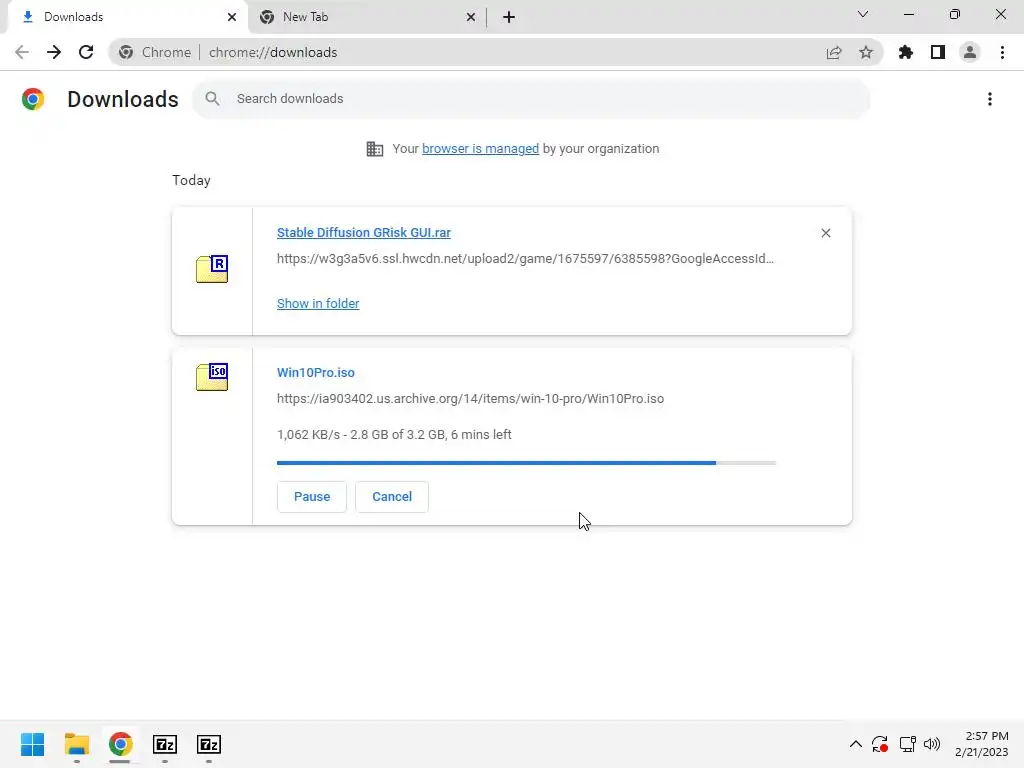Pause the Win10Pro.iso download
The width and height of the screenshot is (1024, 768).
(312, 497)
